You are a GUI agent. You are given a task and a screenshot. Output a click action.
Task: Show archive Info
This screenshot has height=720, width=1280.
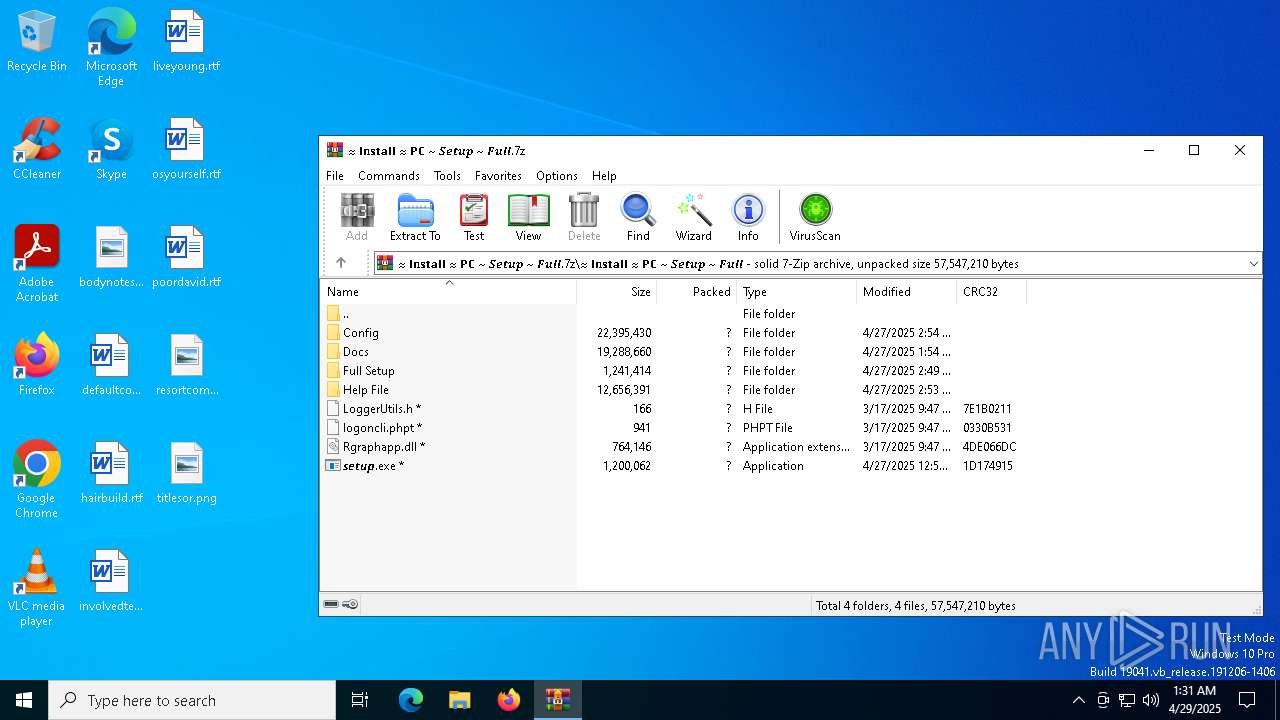[x=748, y=217]
